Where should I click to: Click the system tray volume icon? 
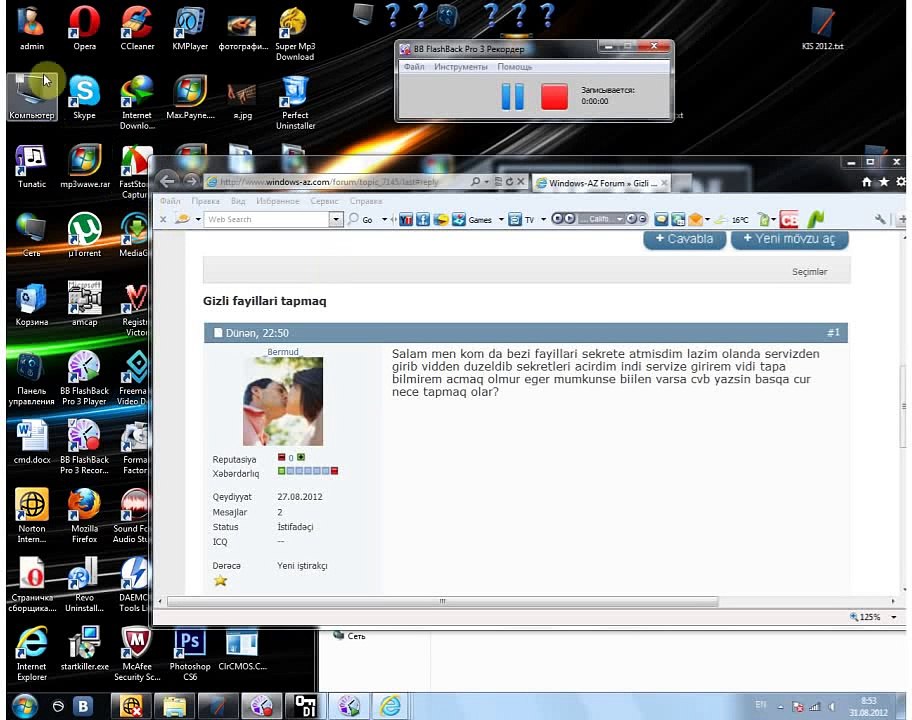click(x=832, y=707)
